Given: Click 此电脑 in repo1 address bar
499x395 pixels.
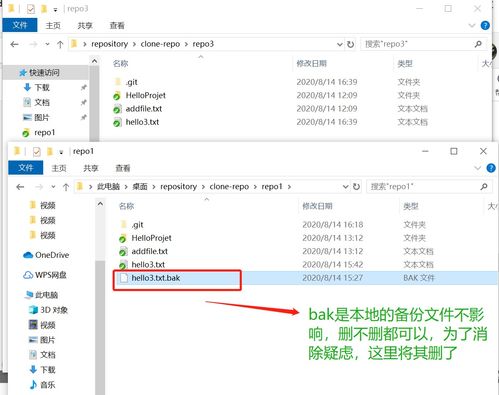Looking at the screenshot, I should click(x=108, y=187).
